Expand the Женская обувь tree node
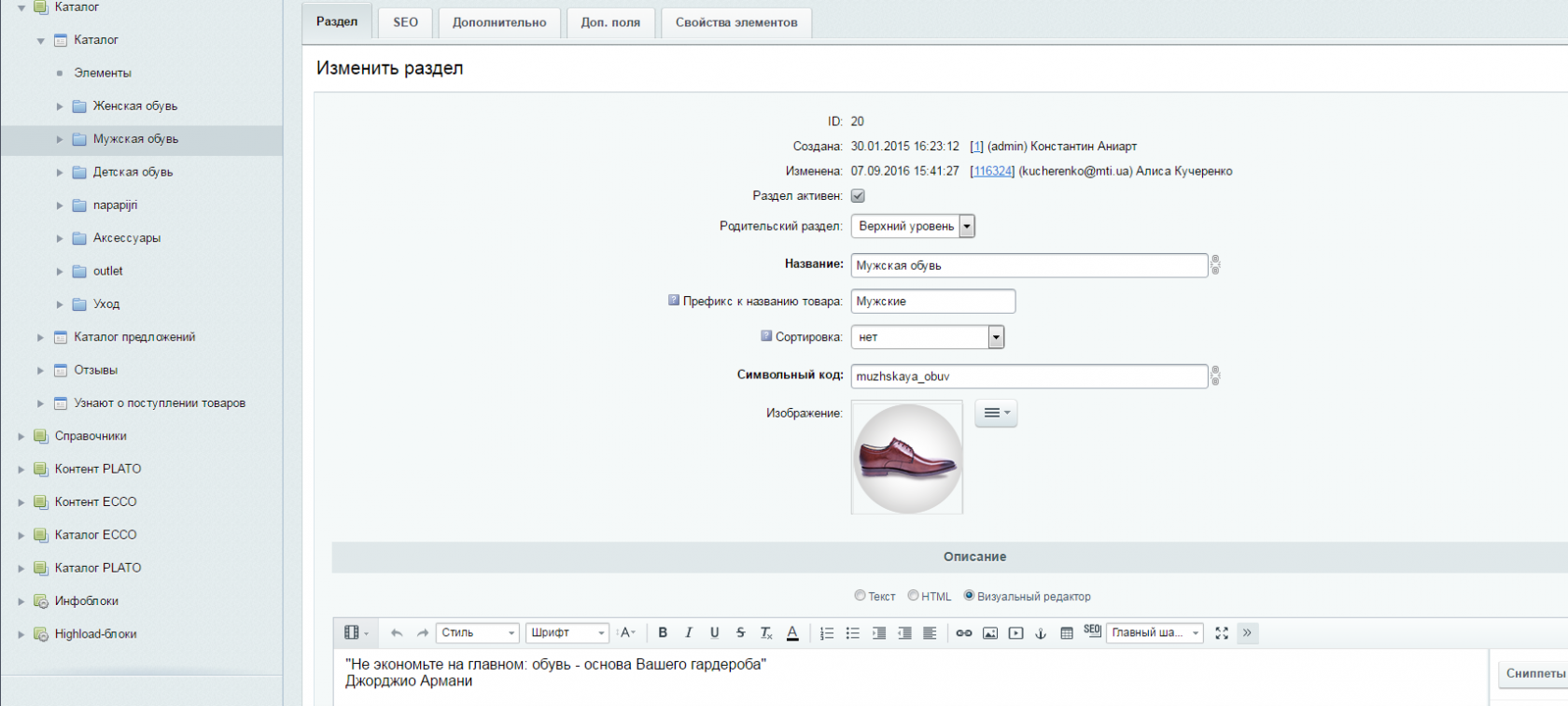This screenshot has width=1568, height=706. [x=60, y=106]
